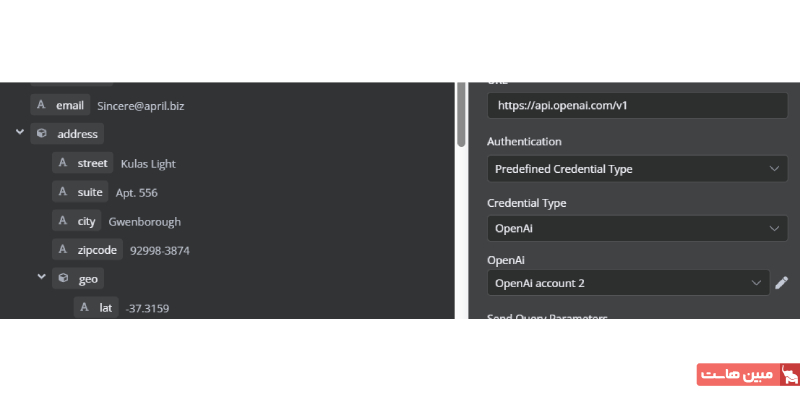This screenshot has width=800, height=400.
Task: Click the Gwenborough city value
Action: pos(145,221)
